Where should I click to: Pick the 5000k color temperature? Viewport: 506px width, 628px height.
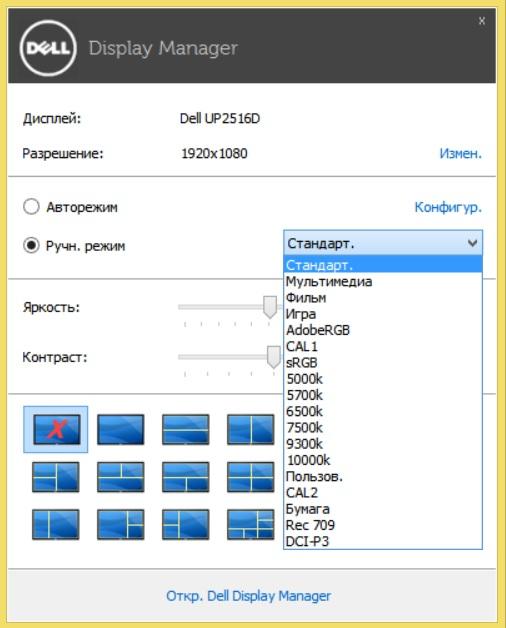click(x=383, y=378)
